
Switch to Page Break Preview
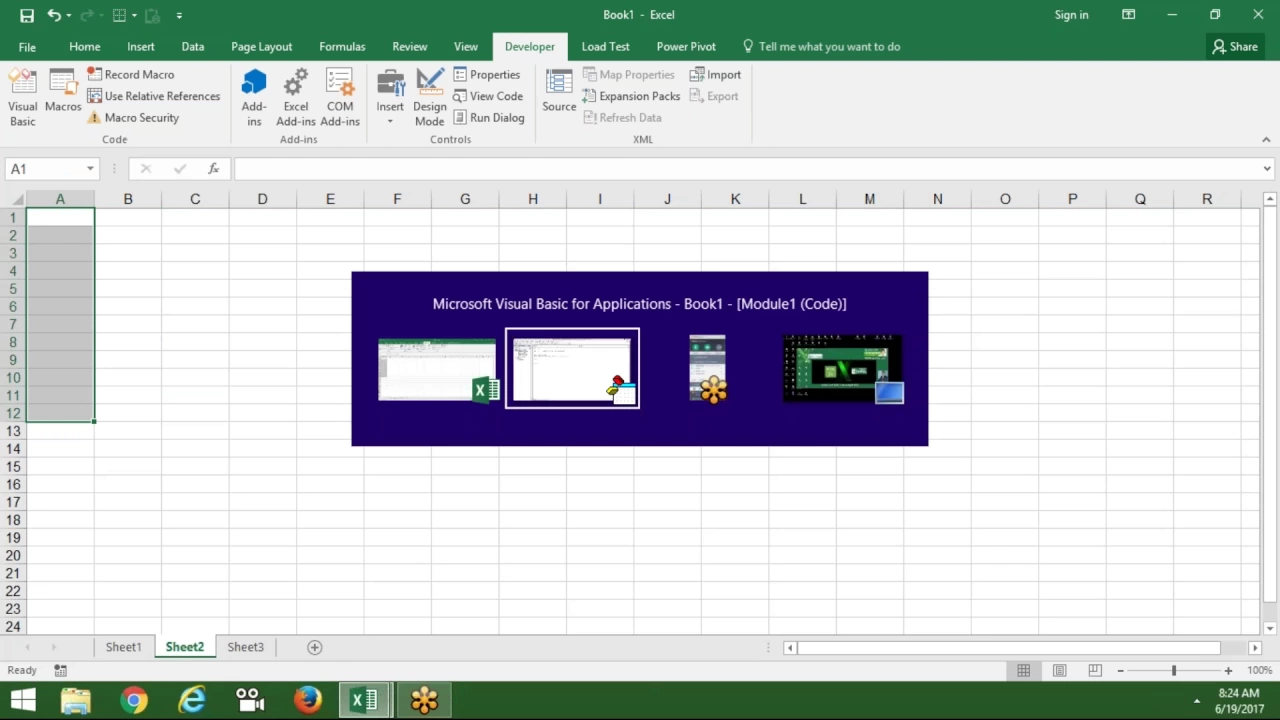coord(1095,671)
